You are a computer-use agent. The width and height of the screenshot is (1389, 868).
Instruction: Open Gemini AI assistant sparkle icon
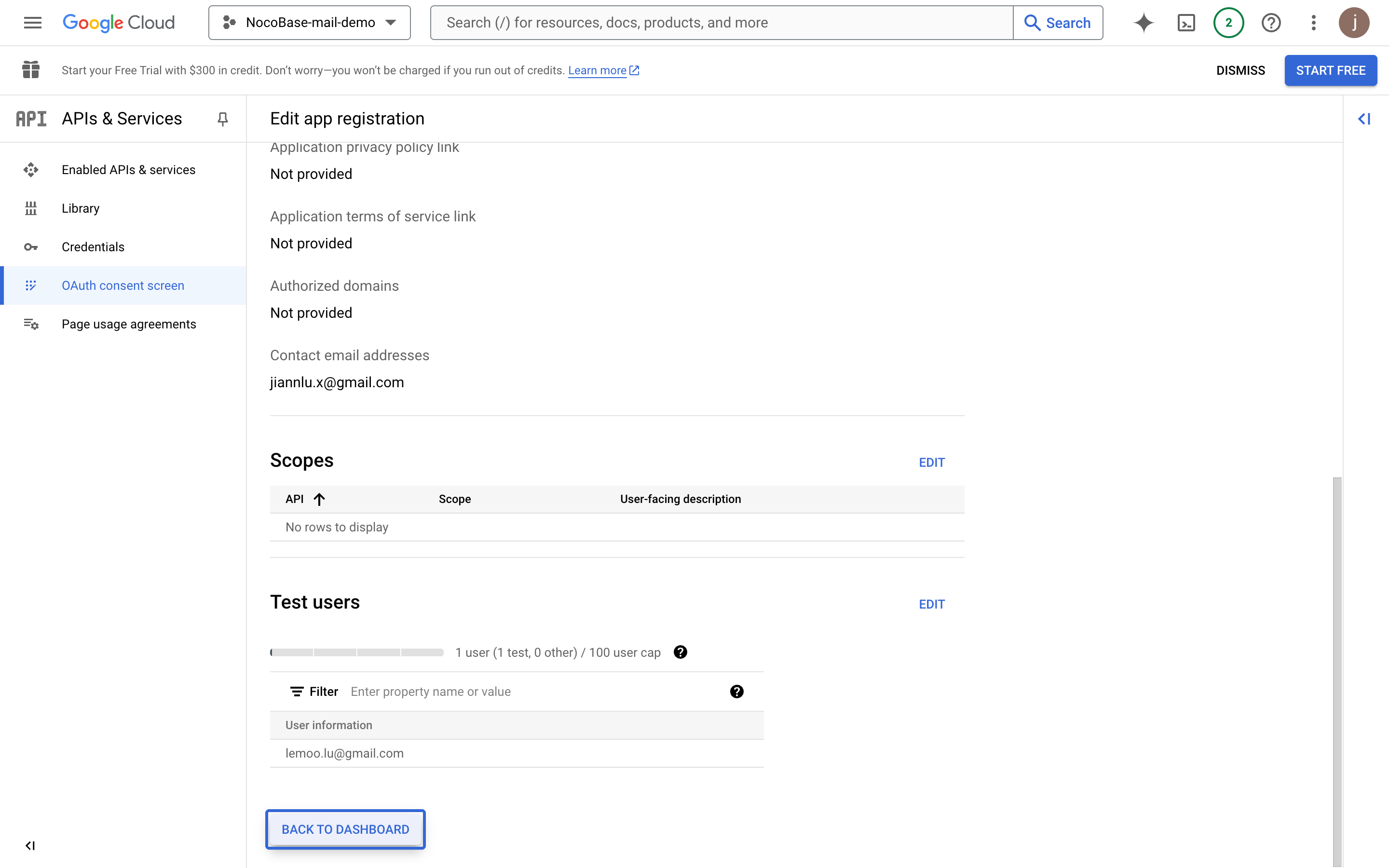click(x=1144, y=22)
